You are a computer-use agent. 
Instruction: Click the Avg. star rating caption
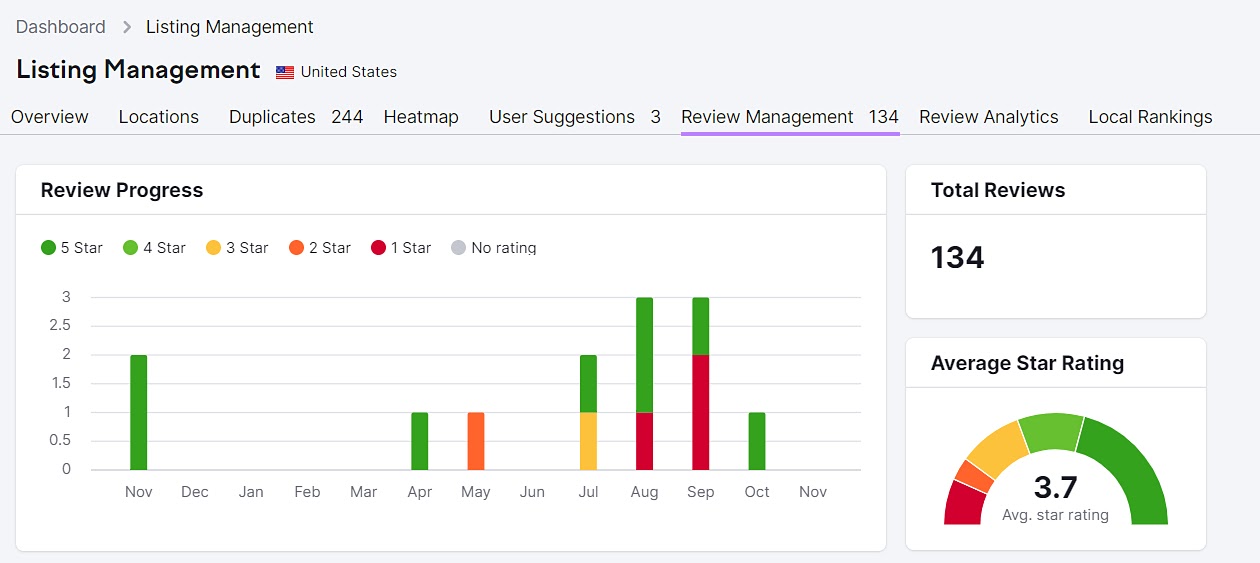click(x=1055, y=515)
